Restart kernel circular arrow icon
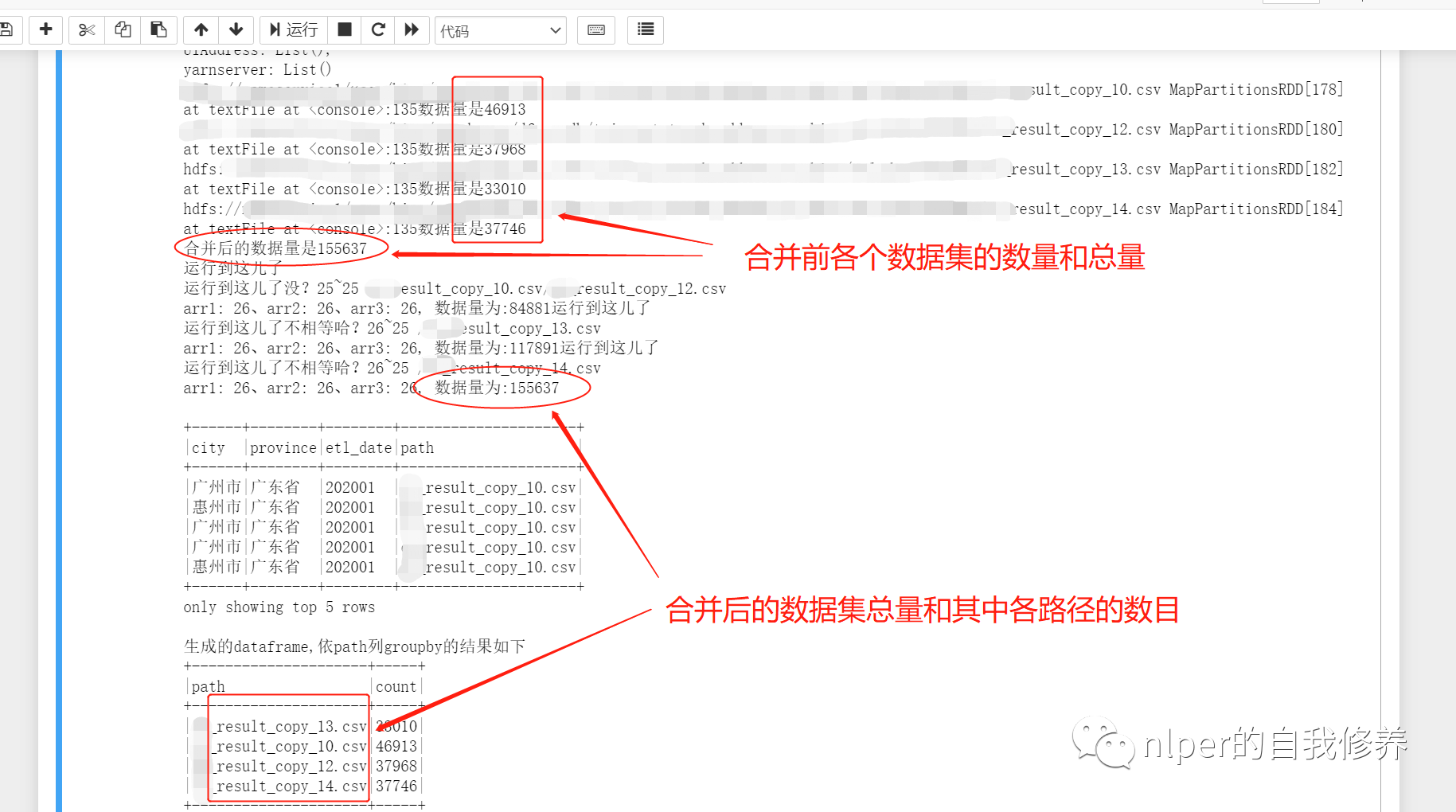Screen dimensions: 1456x812 378,30
